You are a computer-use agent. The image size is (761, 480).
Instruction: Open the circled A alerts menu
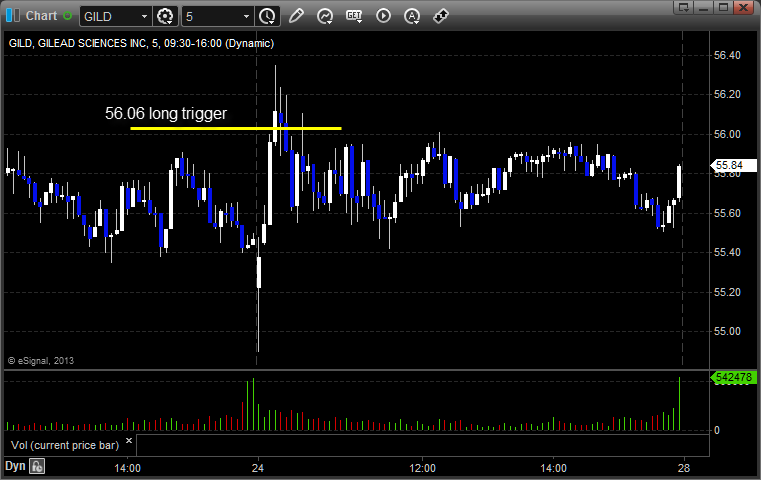click(412, 16)
